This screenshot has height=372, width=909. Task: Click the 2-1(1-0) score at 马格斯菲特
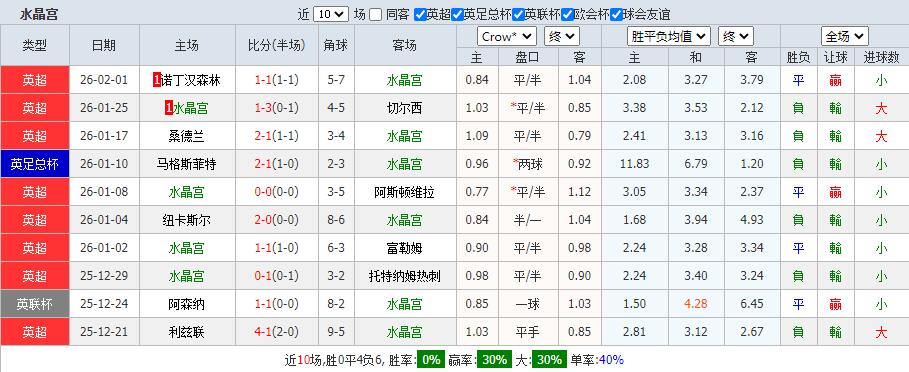pyautogui.click(x=277, y=165)
